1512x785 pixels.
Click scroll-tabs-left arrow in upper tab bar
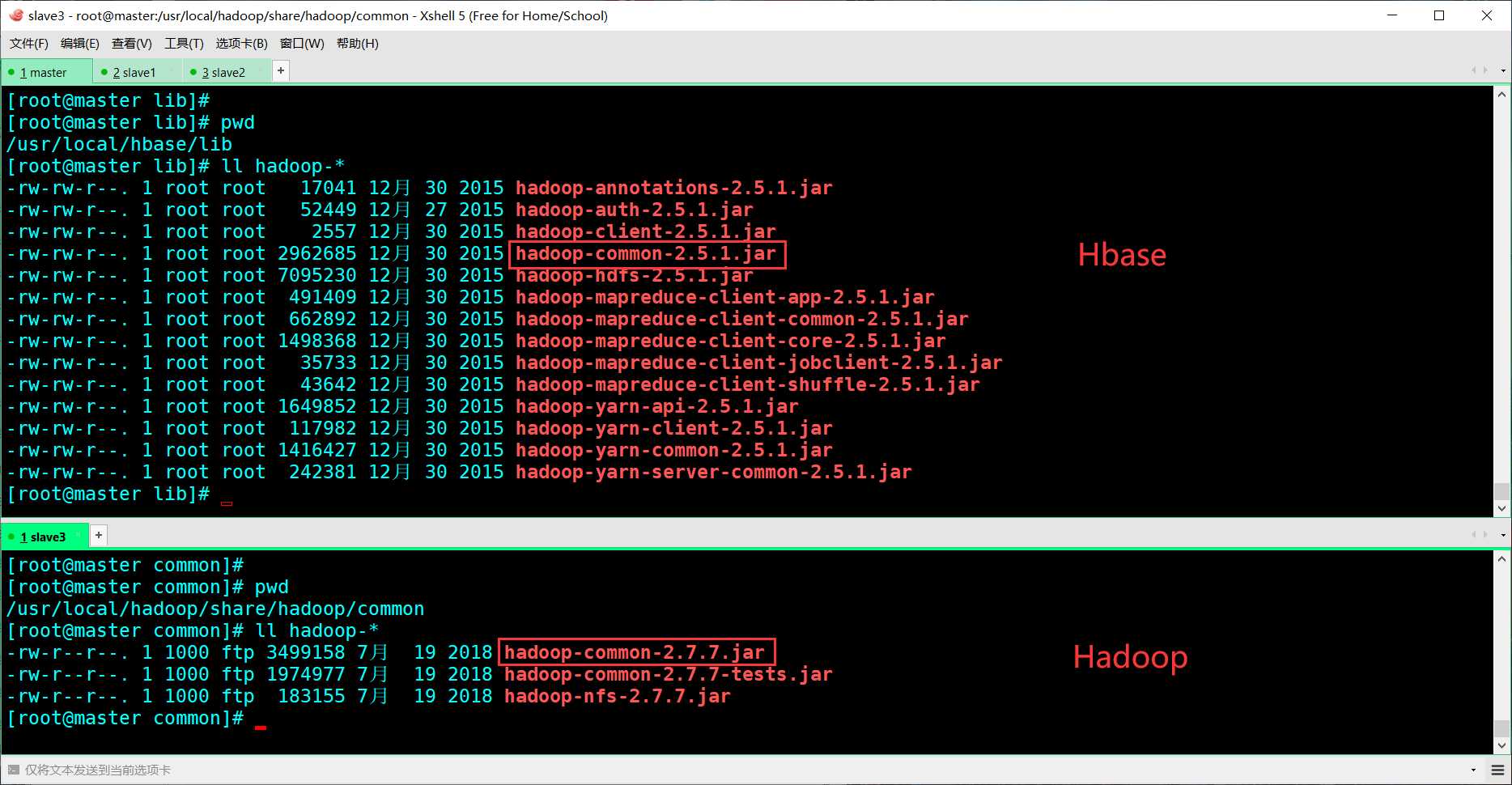pyautogui.click(x=1474, y=71)
